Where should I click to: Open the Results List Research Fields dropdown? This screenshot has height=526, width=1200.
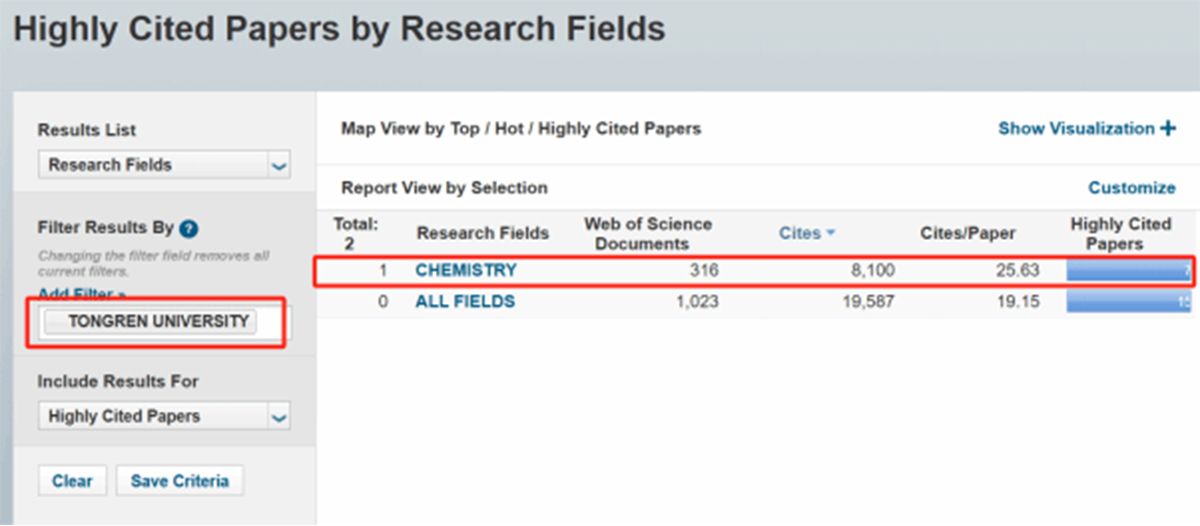point(164,165)
